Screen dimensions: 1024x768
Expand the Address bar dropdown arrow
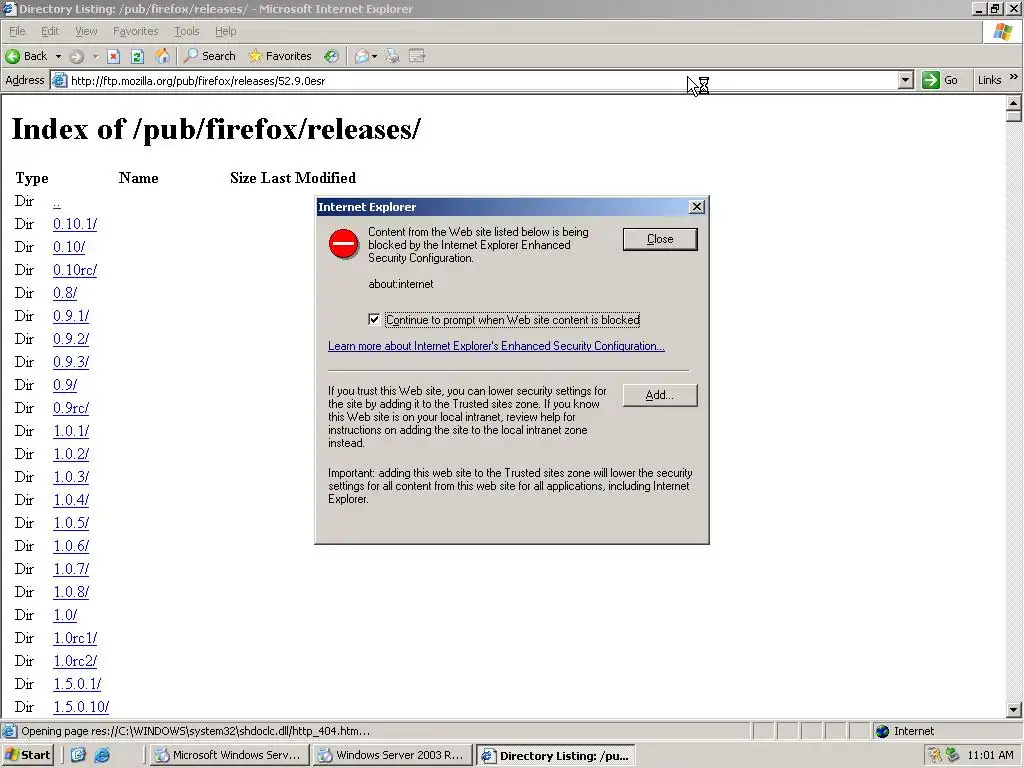(x=905, y=80)
